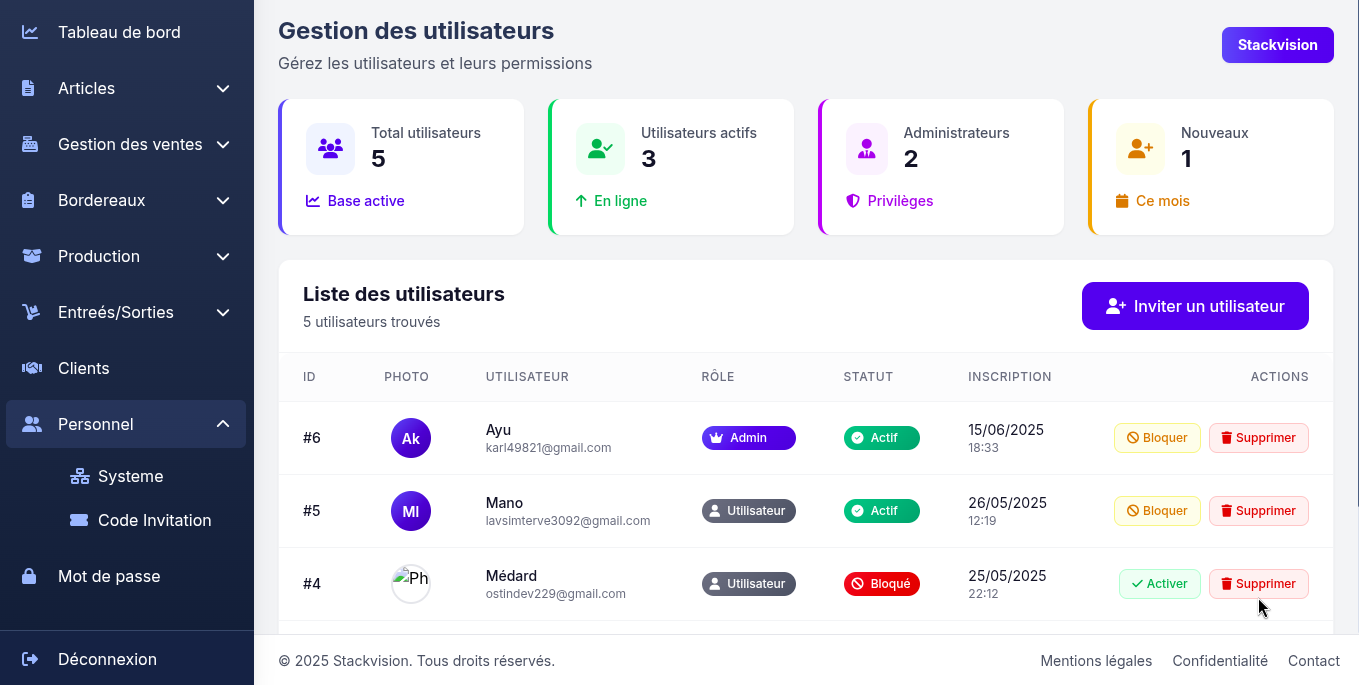Delete user Médard with Supprimer

(1258, 584)
